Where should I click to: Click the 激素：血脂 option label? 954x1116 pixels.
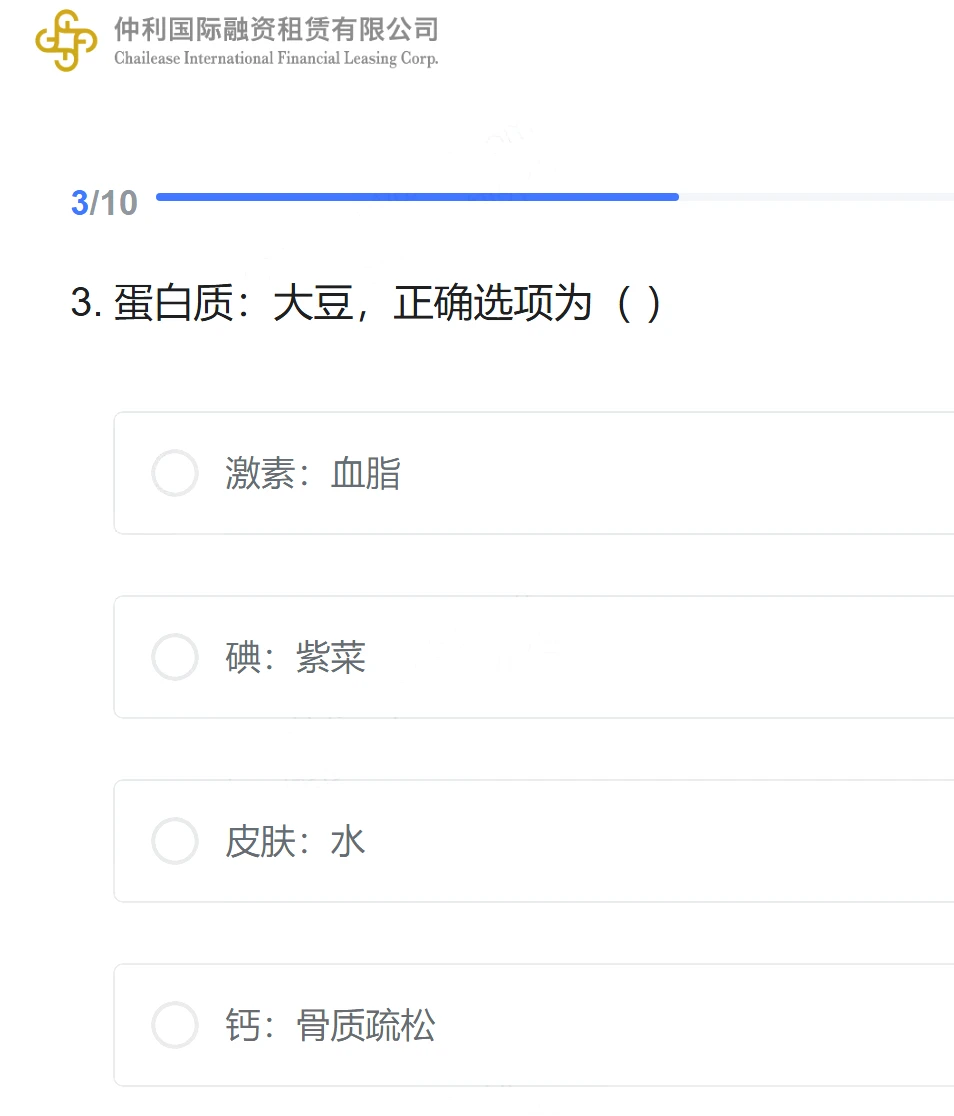(313, 473)
